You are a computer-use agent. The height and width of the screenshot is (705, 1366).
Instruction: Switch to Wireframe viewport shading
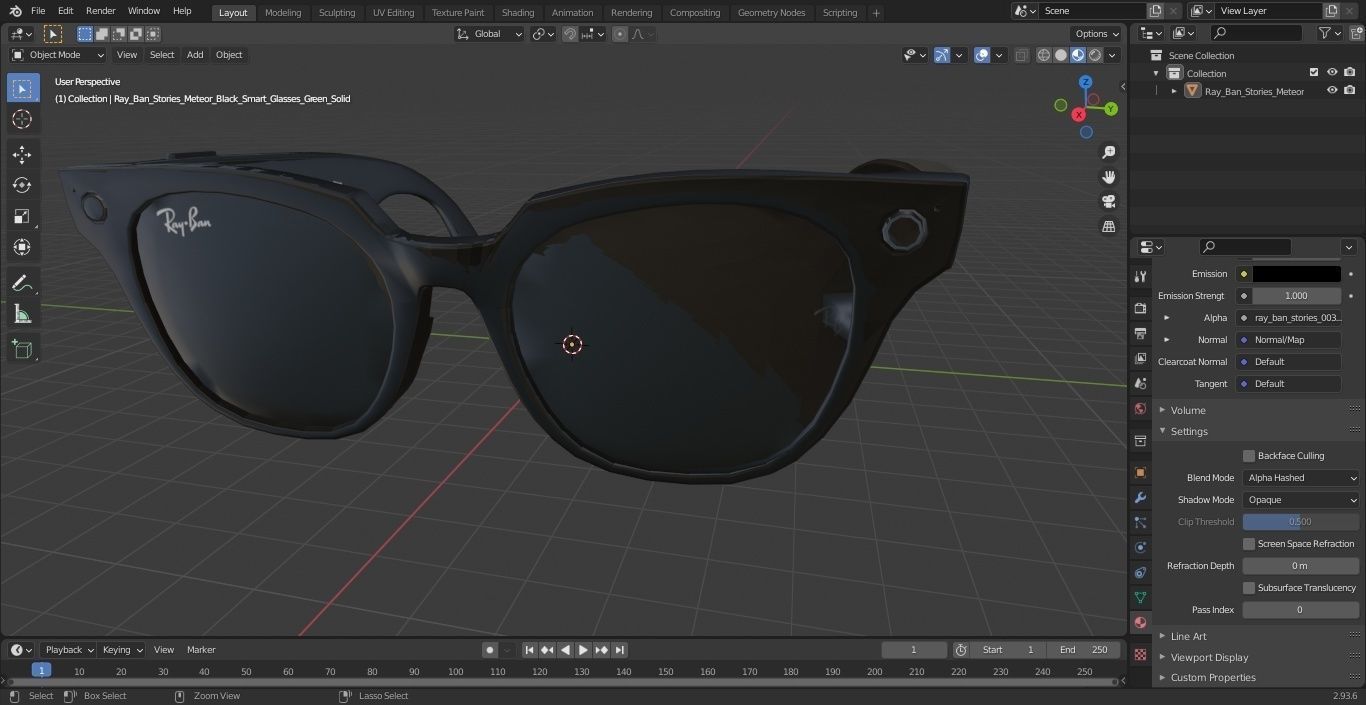[x=1044, y=56]
